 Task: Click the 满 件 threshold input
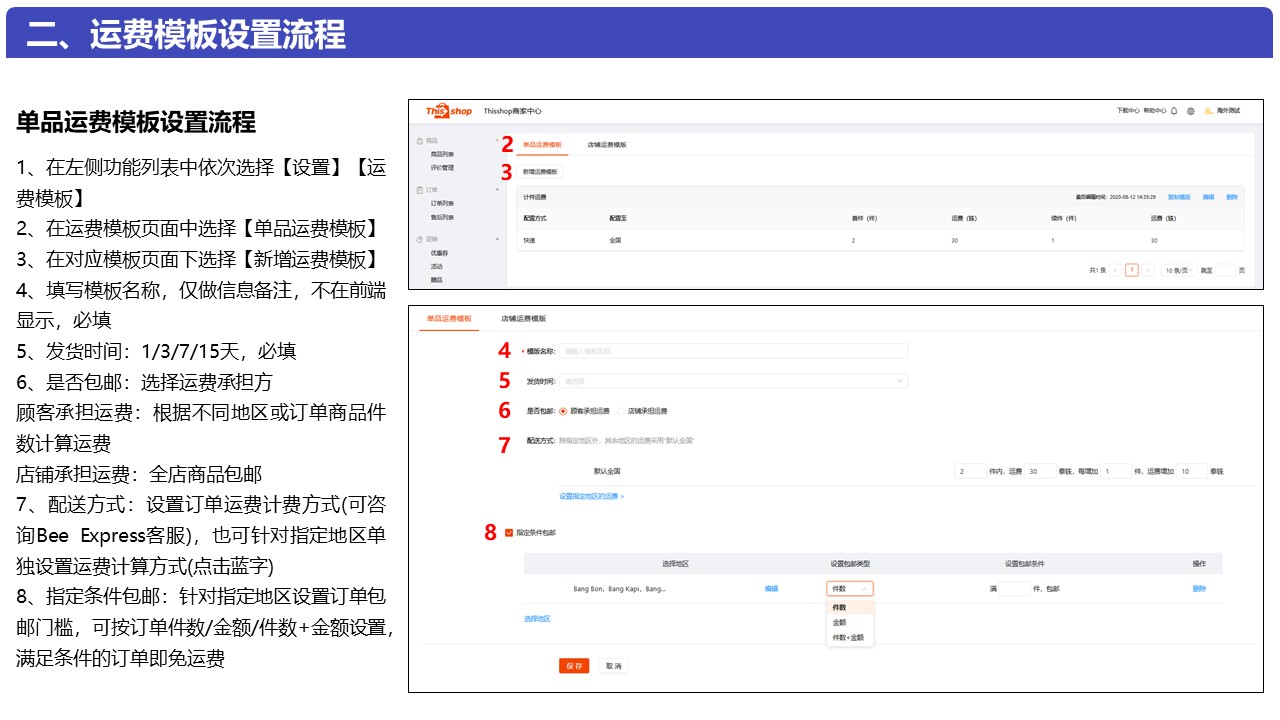pos(1015,589)
